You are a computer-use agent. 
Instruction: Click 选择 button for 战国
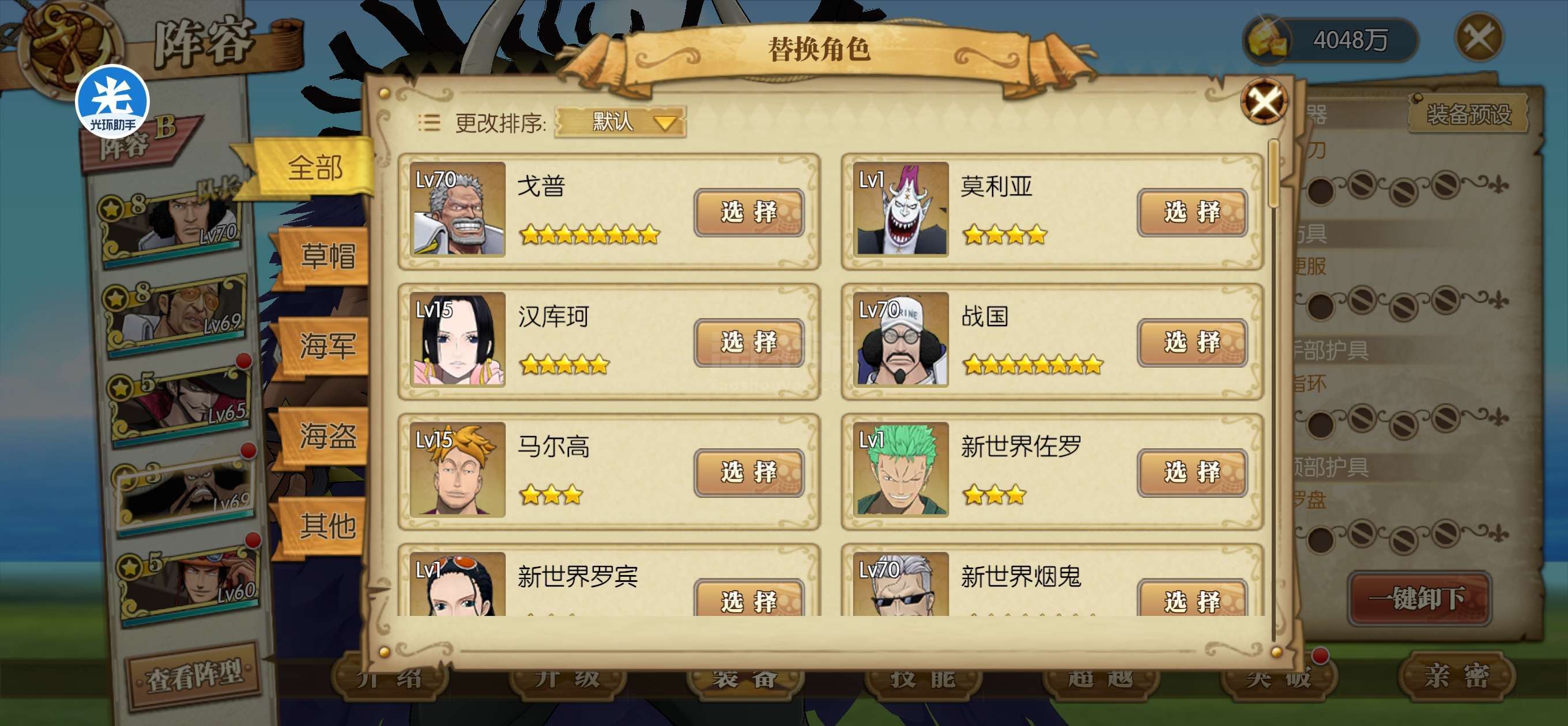[x=1192, y=343]
